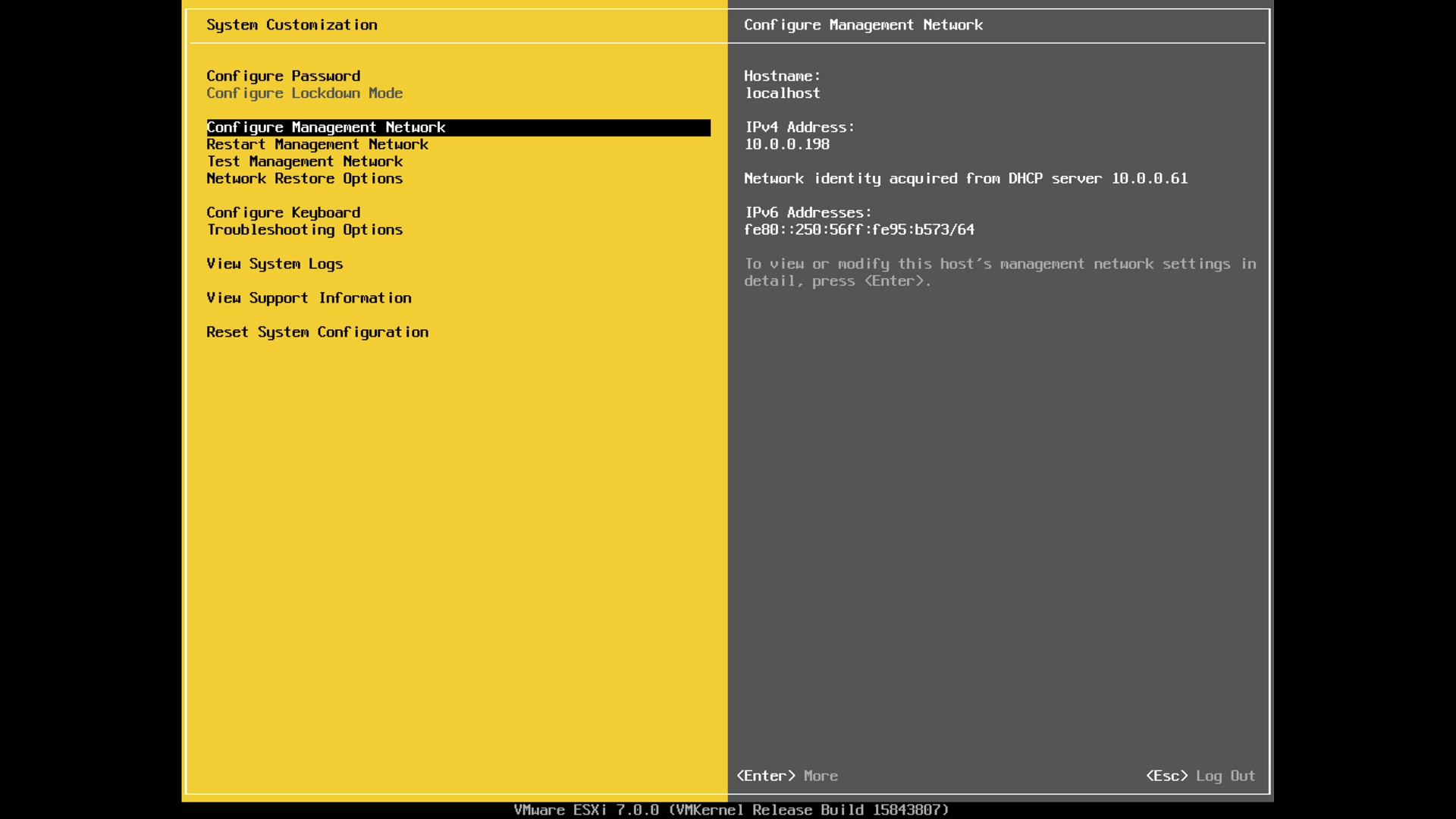This screenshot has height=819, width=1456.
Task: Click the IPv4 Address: label
Action: (799, 127)
